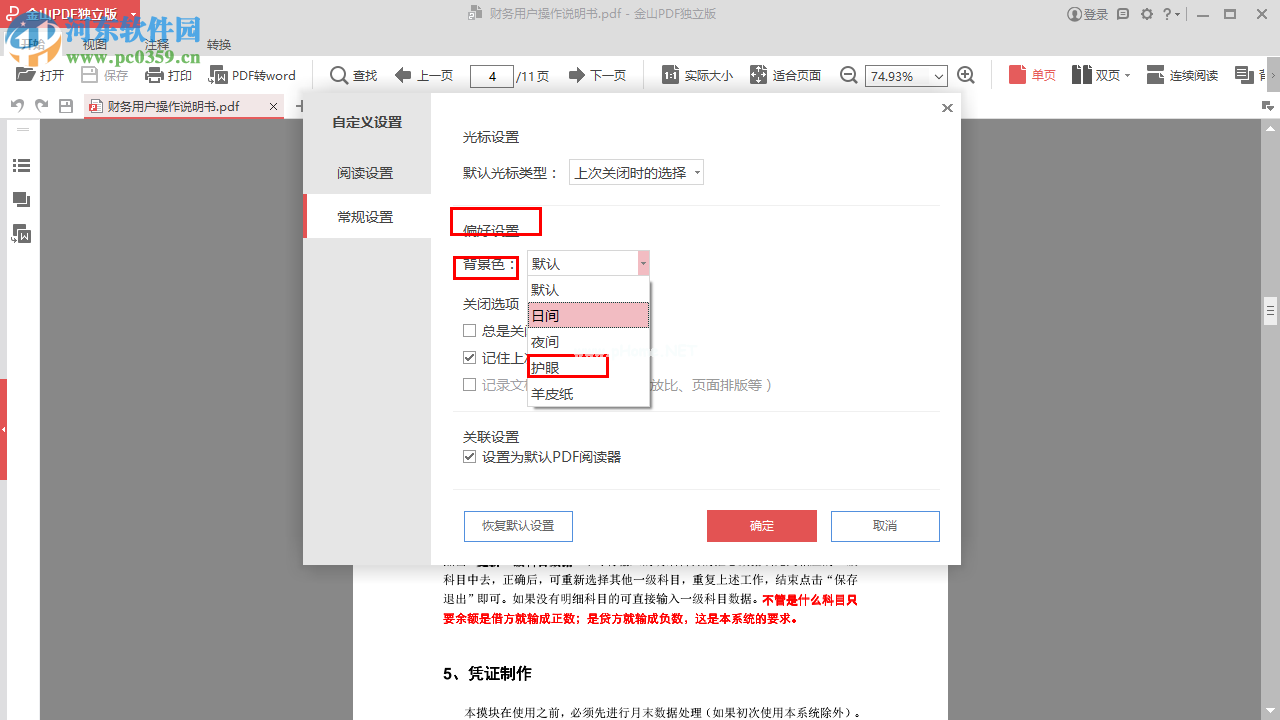Viewport: 1280px width, 720px height.
Task: Click 登录 login user icon
Action: pos(1088,14)
